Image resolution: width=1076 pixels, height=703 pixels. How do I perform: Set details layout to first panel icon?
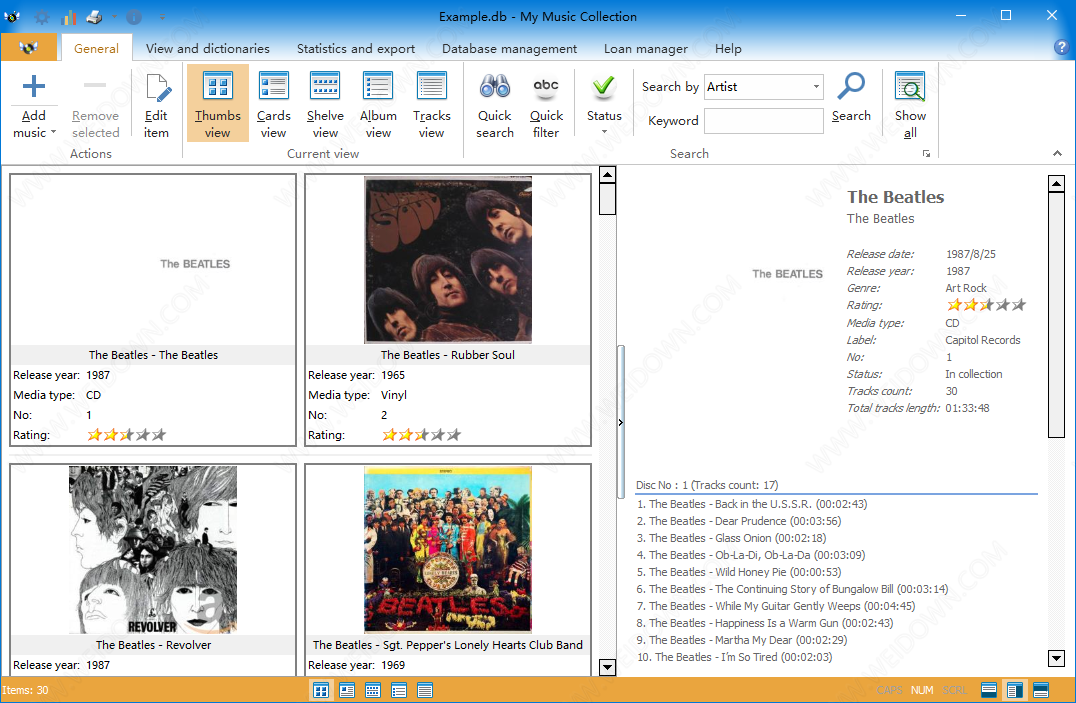click(989, 690)
